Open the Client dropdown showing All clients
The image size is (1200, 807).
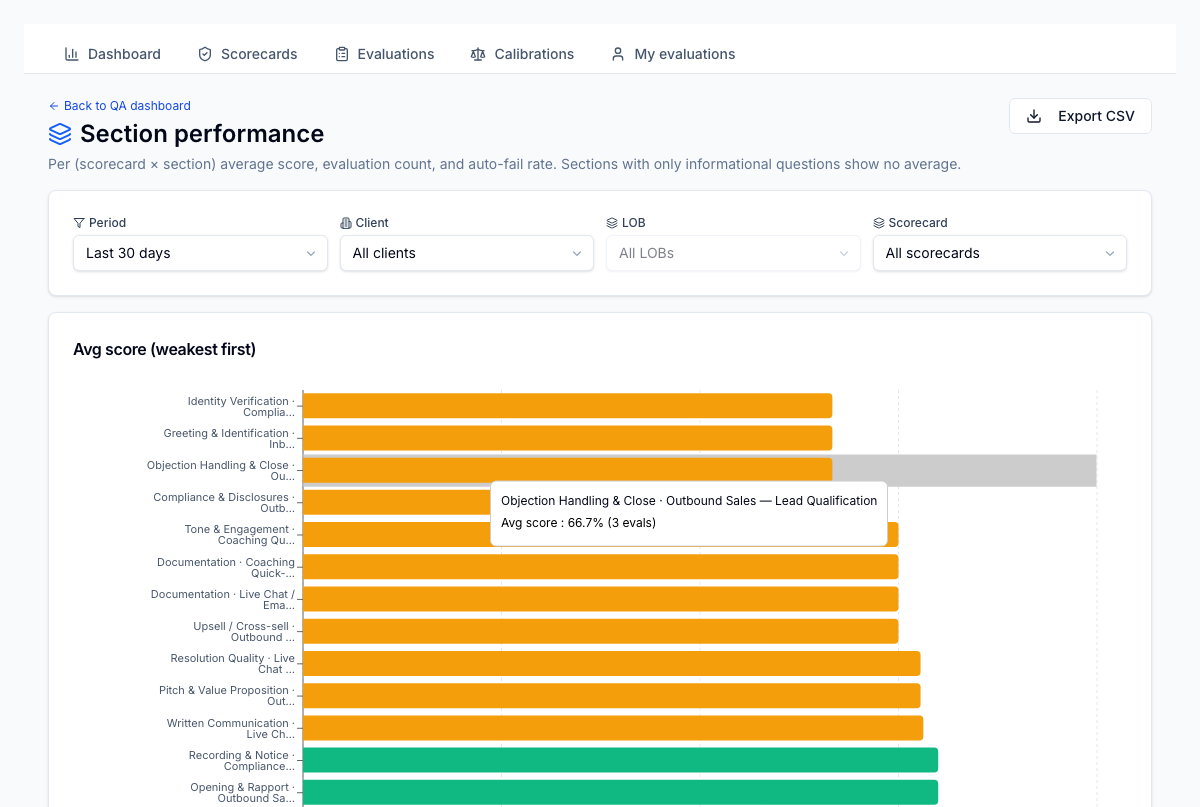pos(467,253)
